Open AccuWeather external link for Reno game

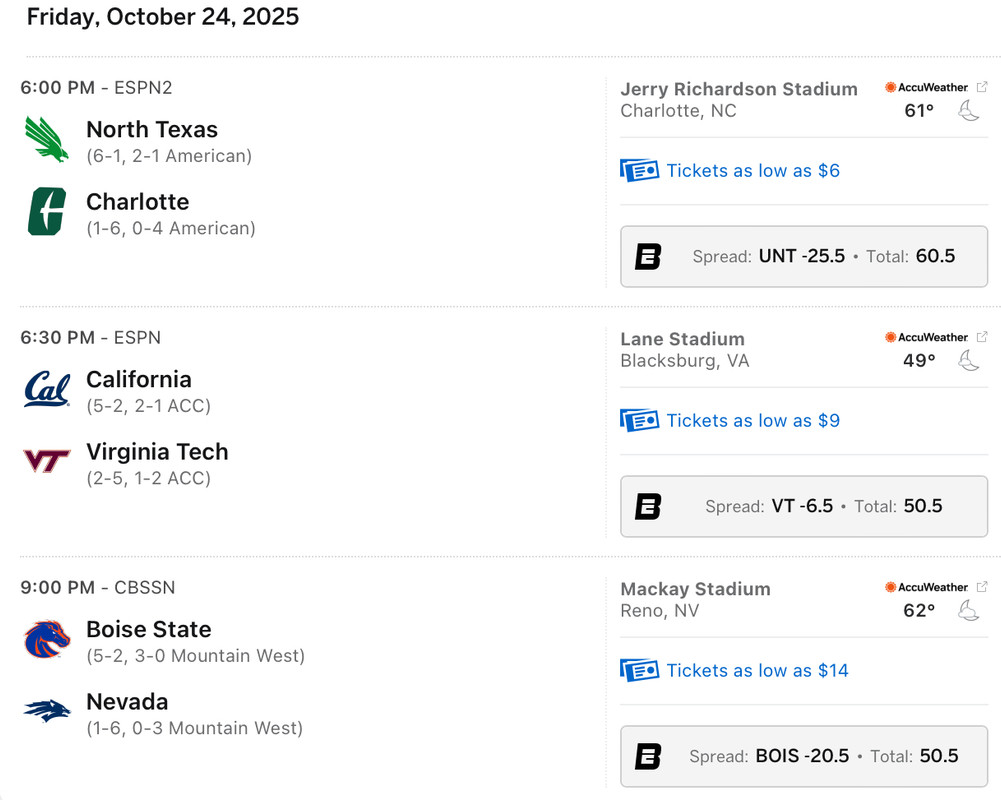(982, 587)
